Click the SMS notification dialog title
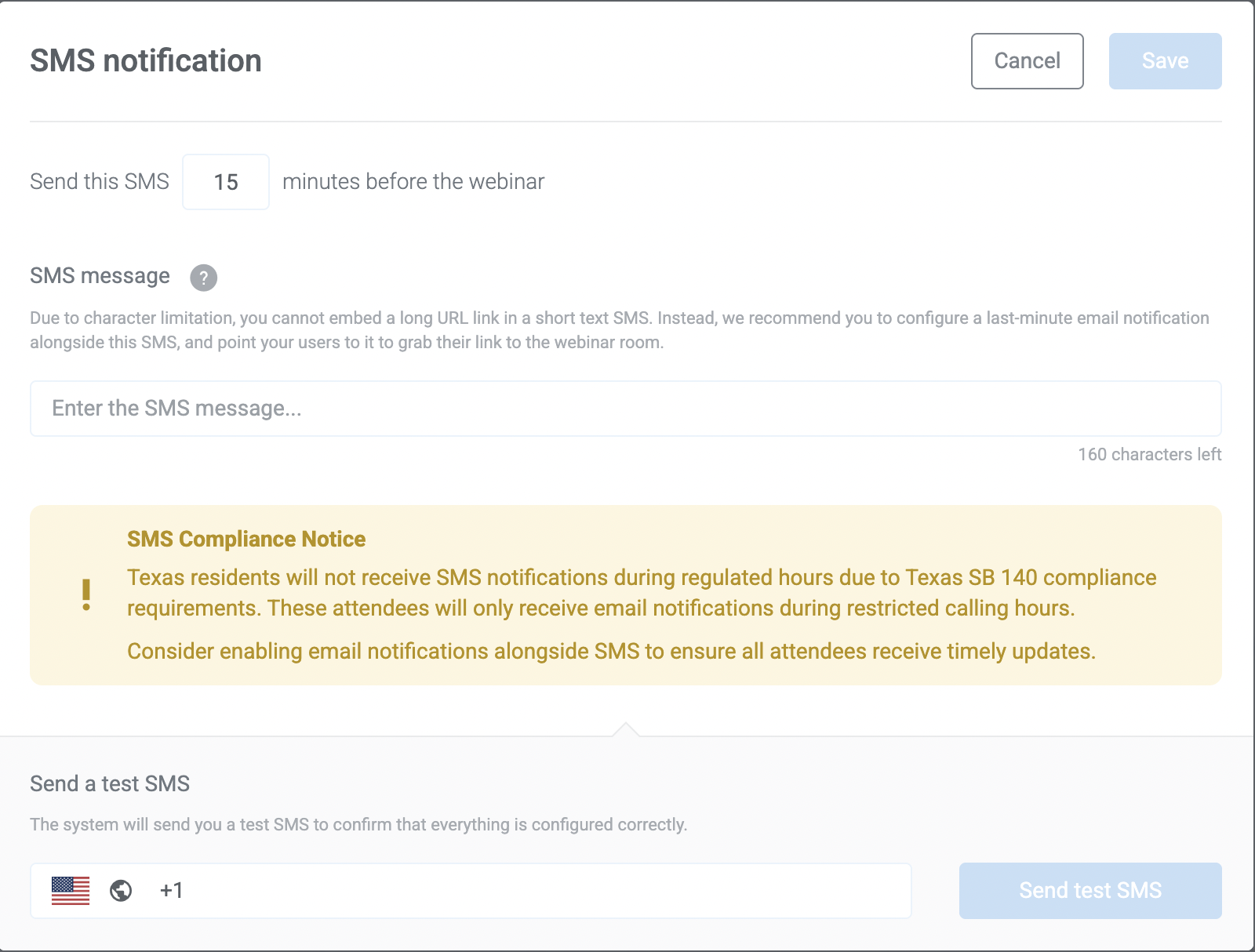Viewport: 1255px width, 952px height. (x=145, y=60)
